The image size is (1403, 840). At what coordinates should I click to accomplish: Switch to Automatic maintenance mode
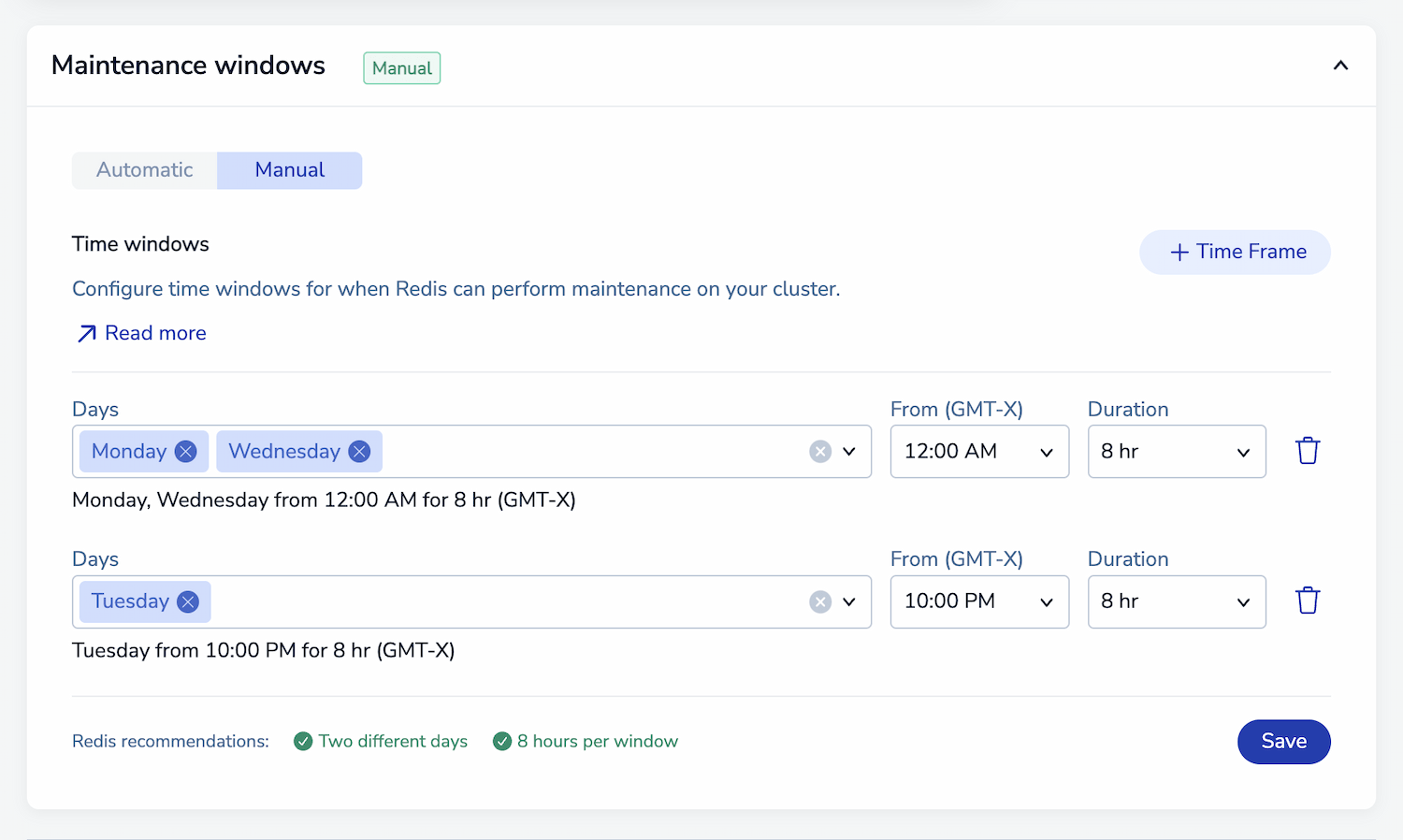145,170
